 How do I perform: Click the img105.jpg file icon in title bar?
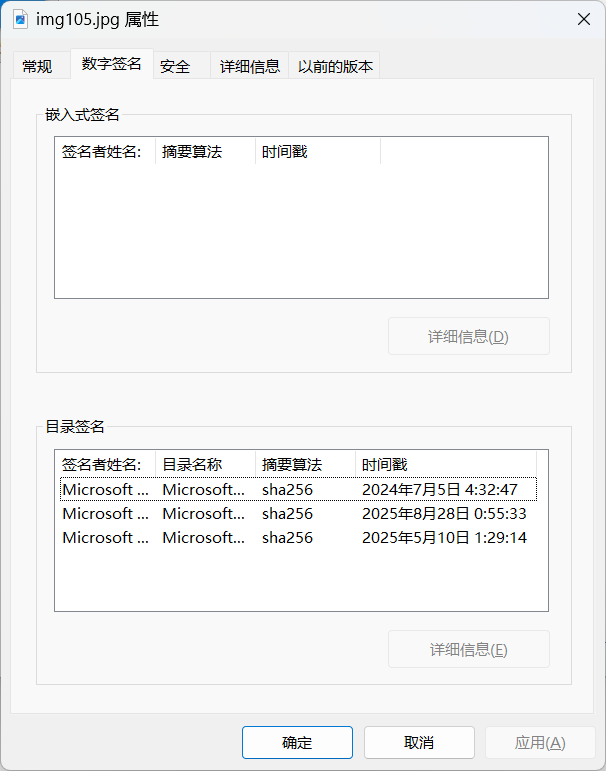(20, 19)
